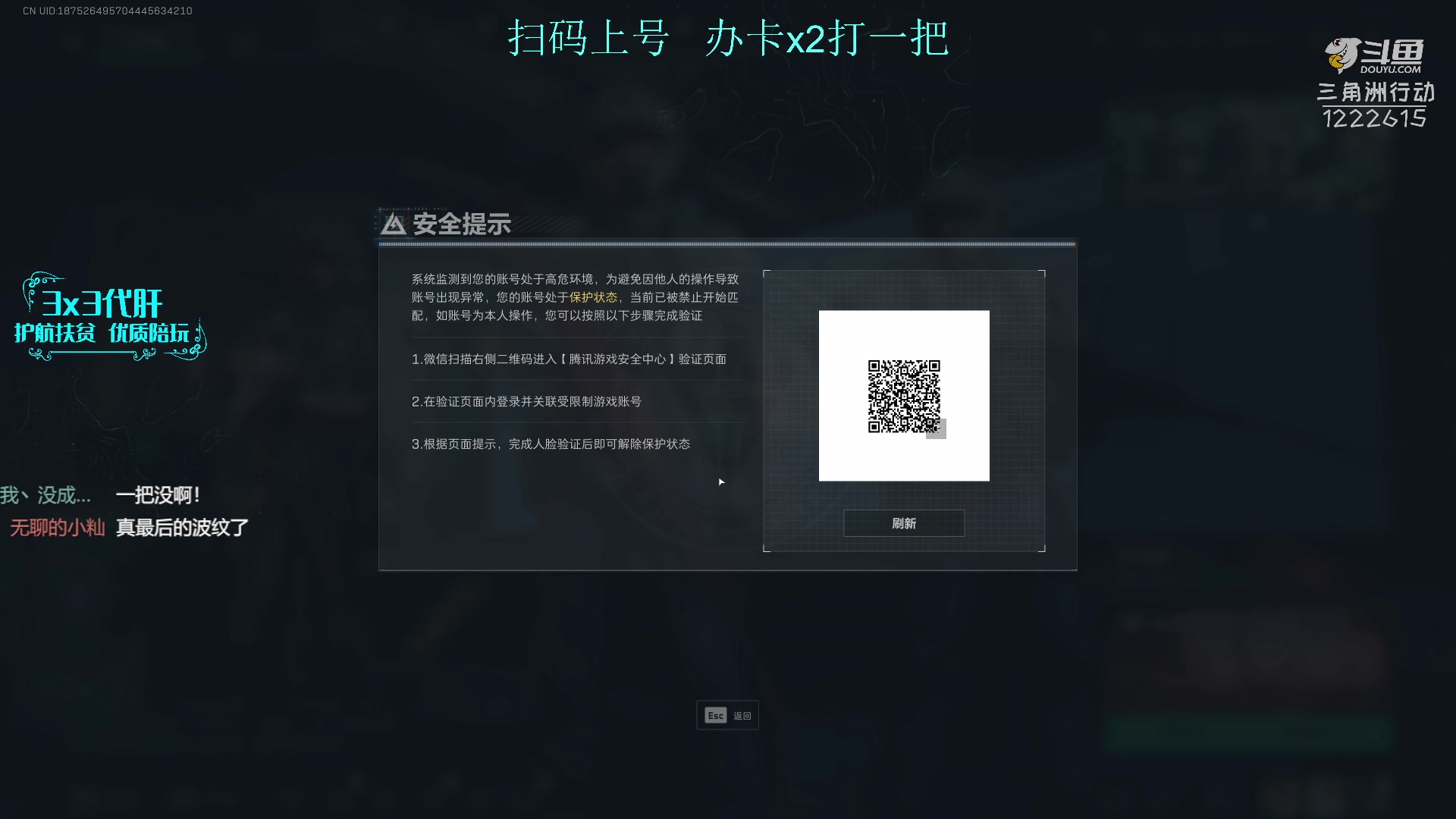This screenshot has width=1456, height=819.
Task: Select step 2 about 登录并关联 game account
Action: [x=526, y=401]
